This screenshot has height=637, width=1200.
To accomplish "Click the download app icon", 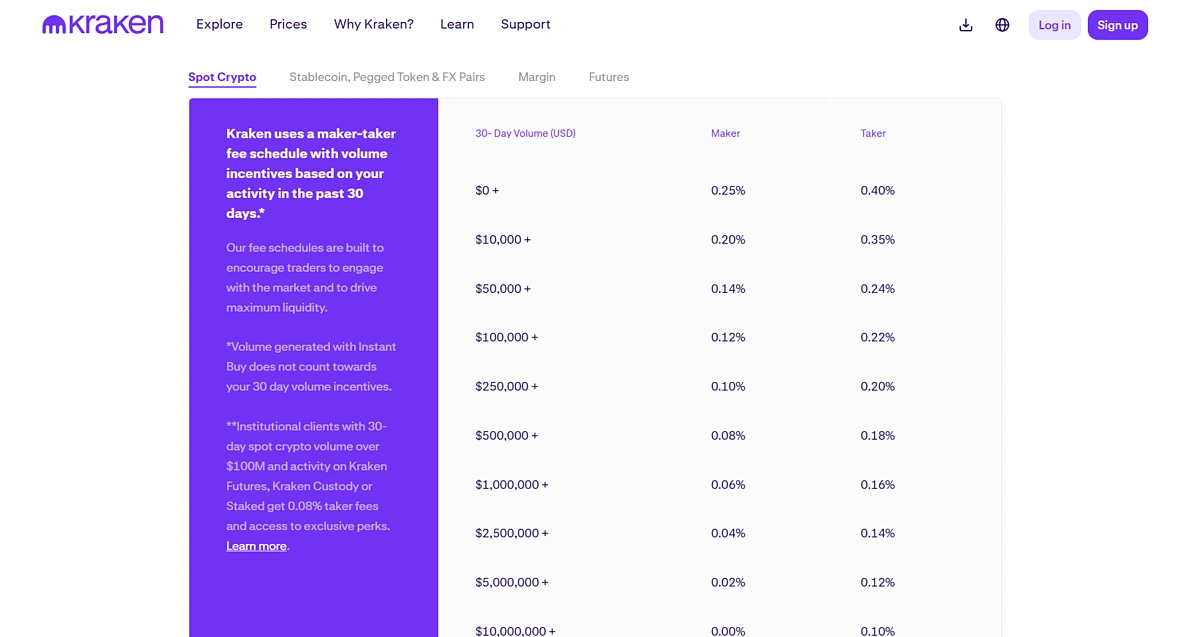I will 965,25.
